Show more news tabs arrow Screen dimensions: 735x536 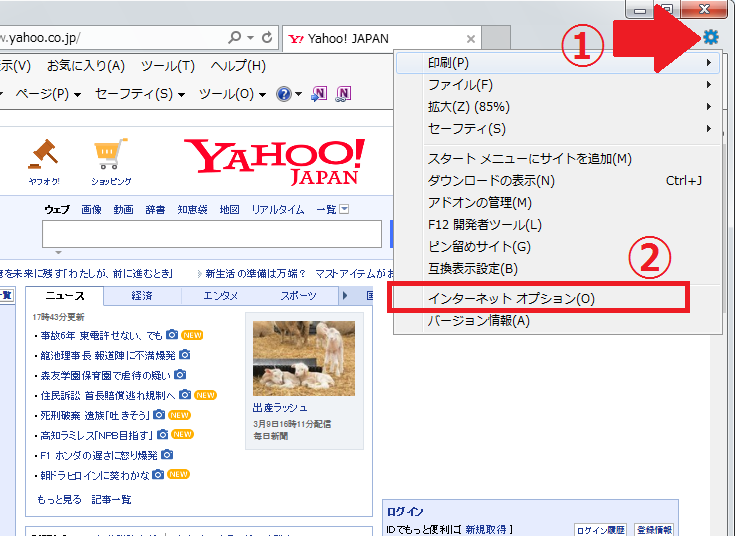[x=345, y=295]
